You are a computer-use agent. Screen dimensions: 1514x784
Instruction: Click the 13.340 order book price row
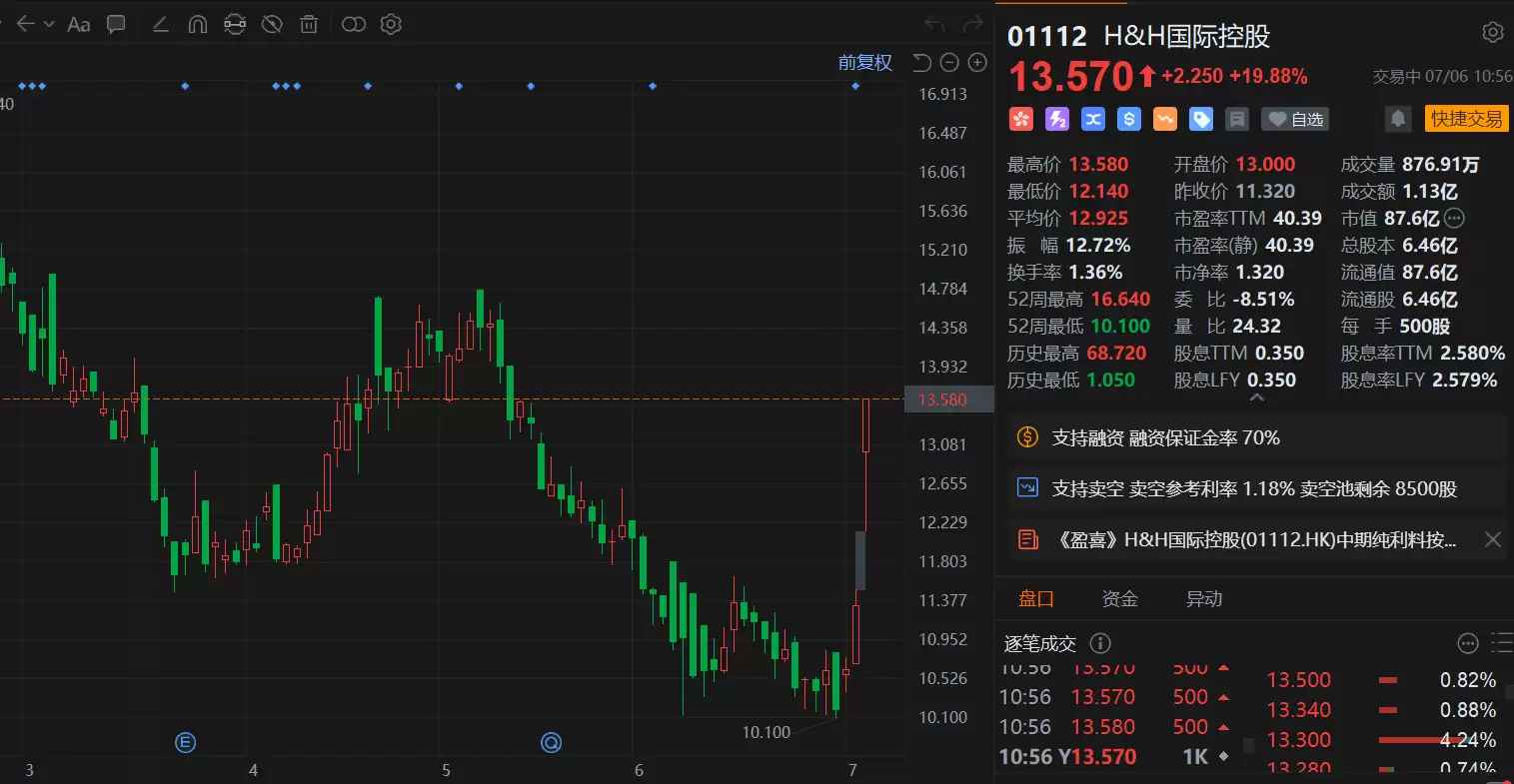pyautogui.click(x=1382, y=710)
